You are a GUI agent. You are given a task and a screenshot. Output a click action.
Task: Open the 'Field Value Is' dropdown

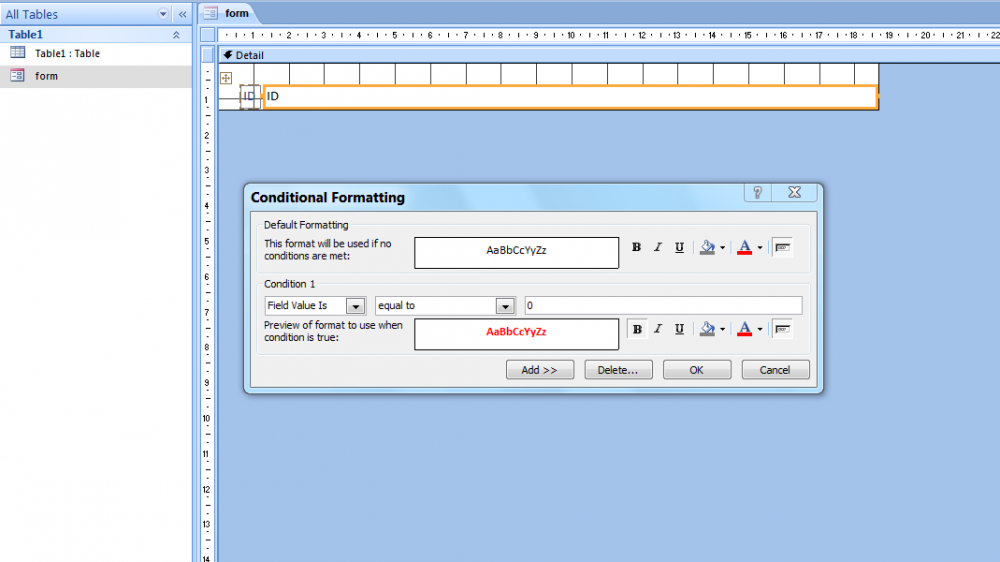[355, 306]
